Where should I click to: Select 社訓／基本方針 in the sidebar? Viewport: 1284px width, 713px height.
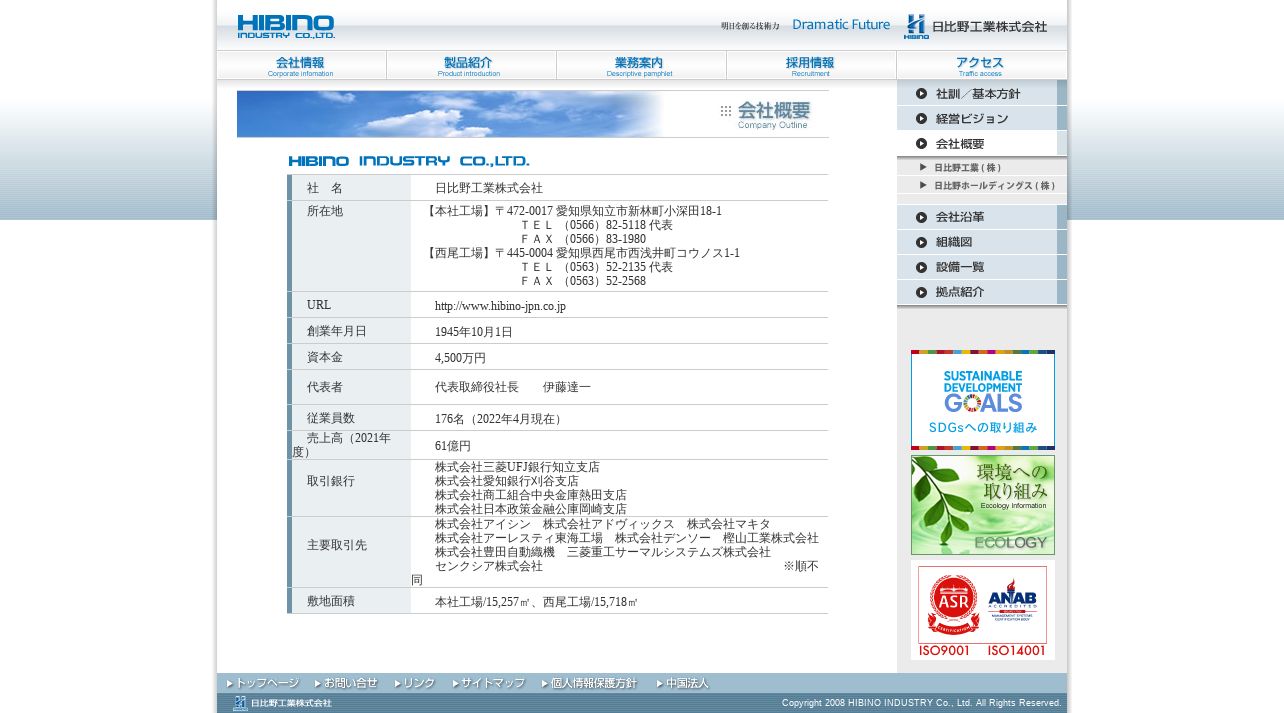tap(982, 93)
